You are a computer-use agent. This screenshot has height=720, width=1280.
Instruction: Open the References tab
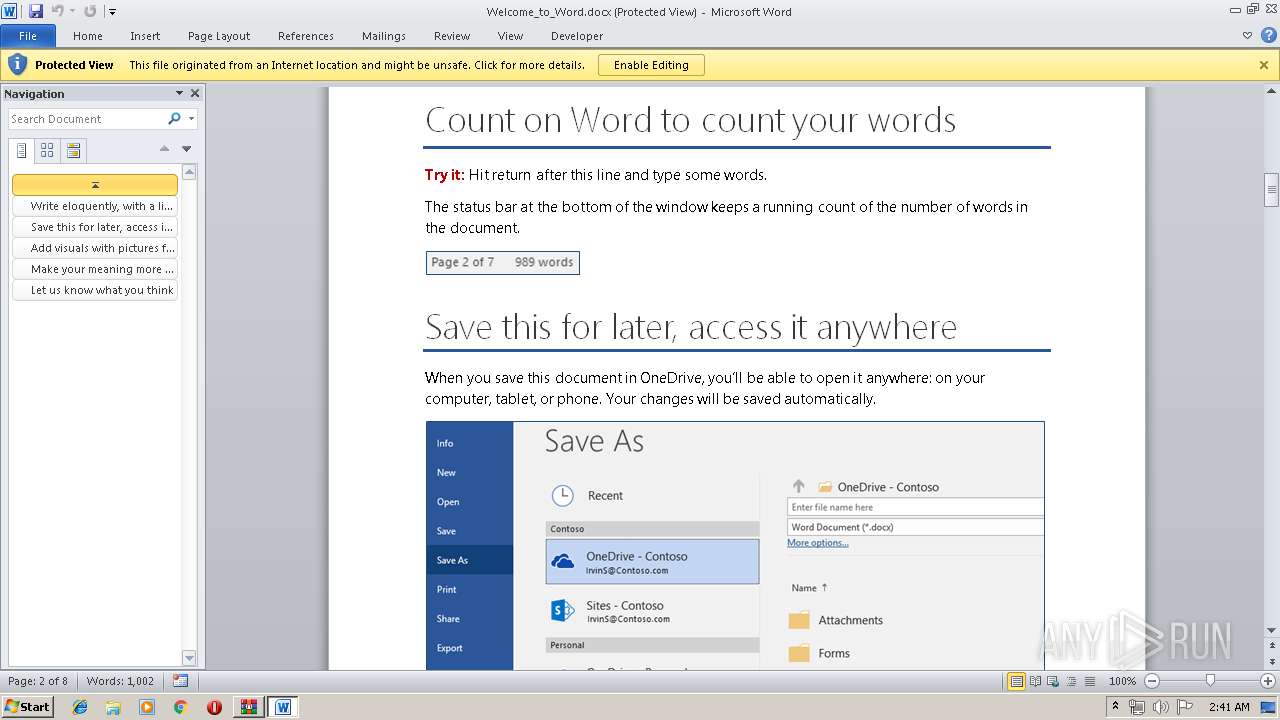[306, 36]
